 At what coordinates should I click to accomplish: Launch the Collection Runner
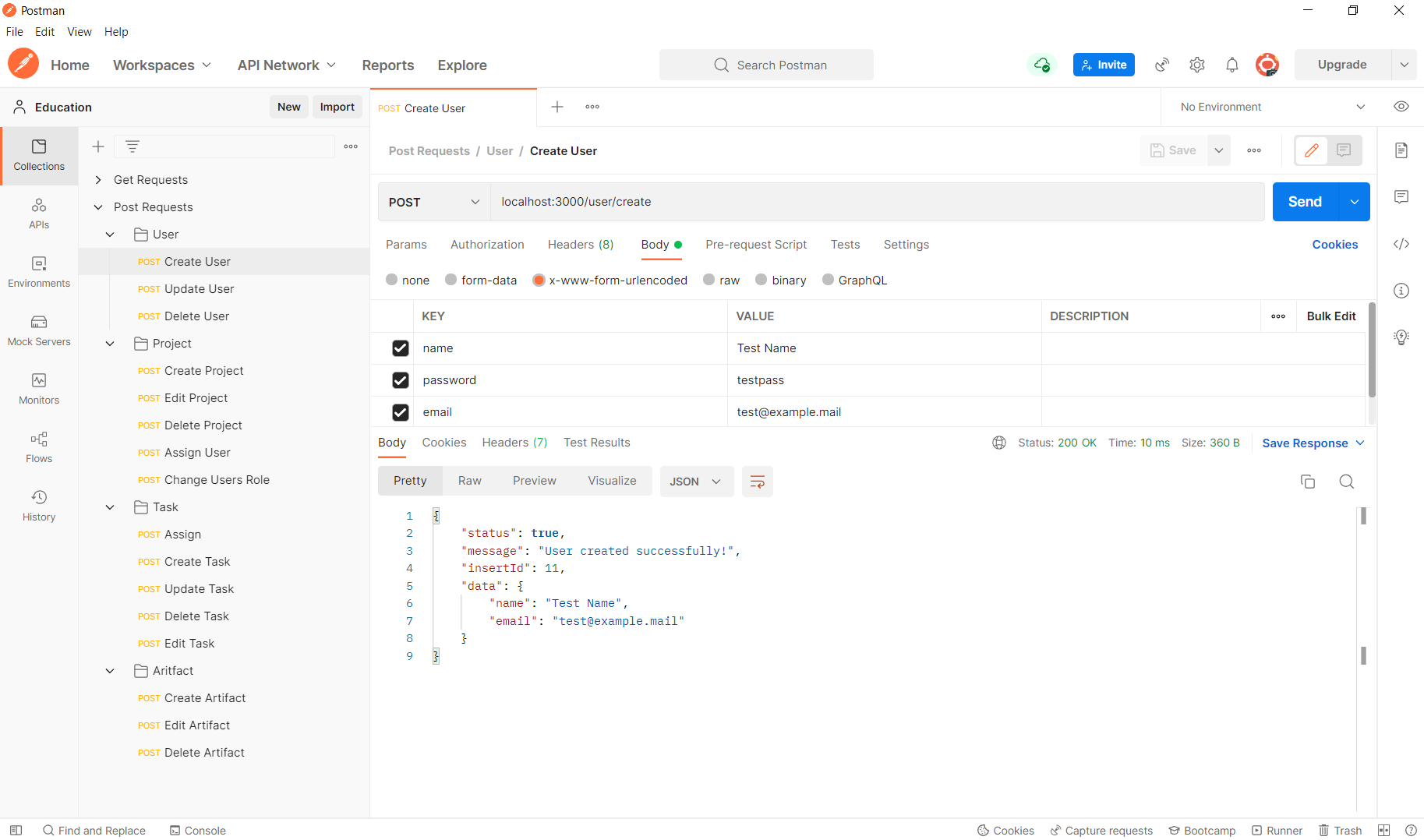tap(1277, 830)
